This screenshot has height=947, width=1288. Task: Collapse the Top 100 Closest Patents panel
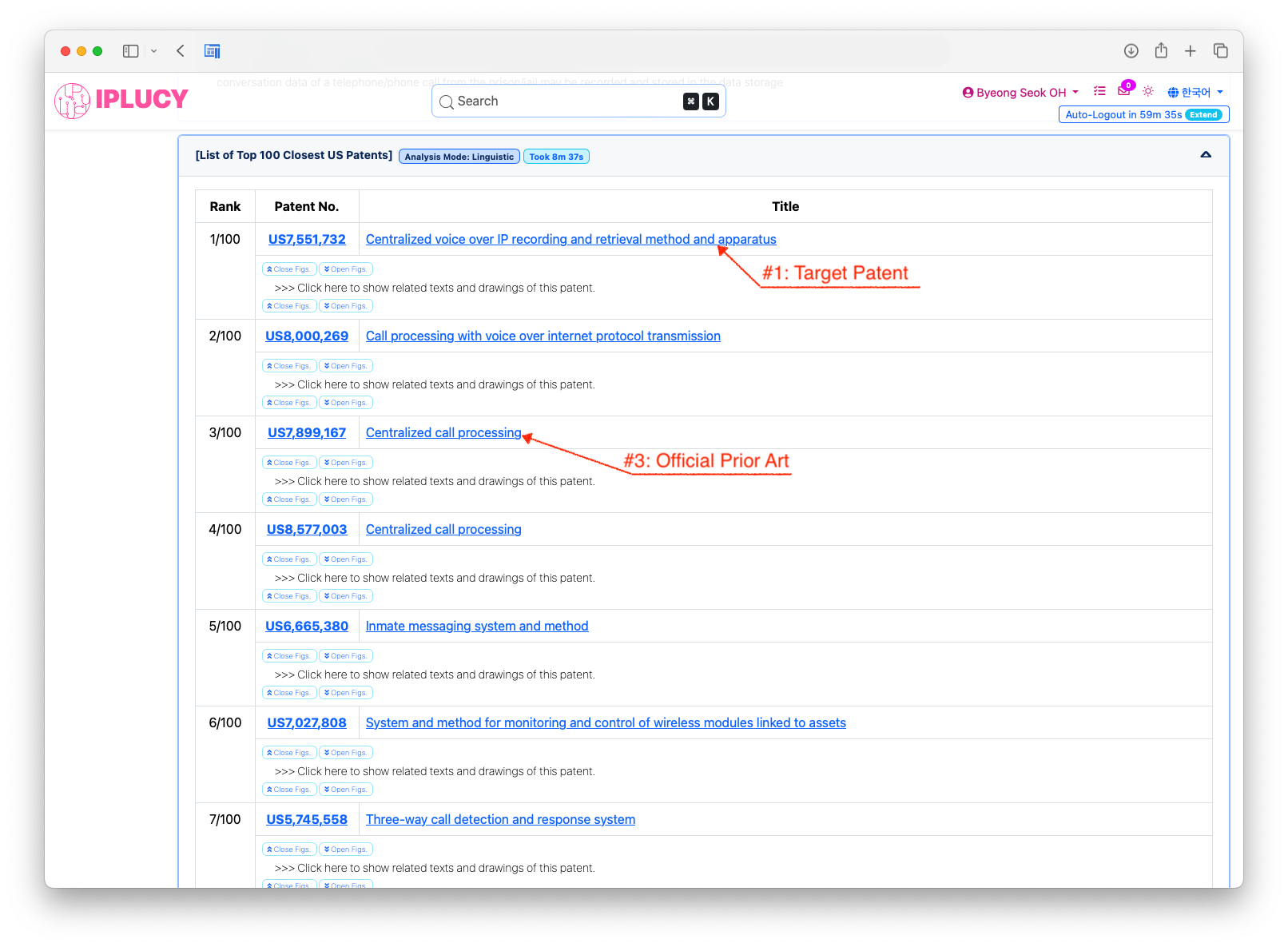click(1206, 155)
